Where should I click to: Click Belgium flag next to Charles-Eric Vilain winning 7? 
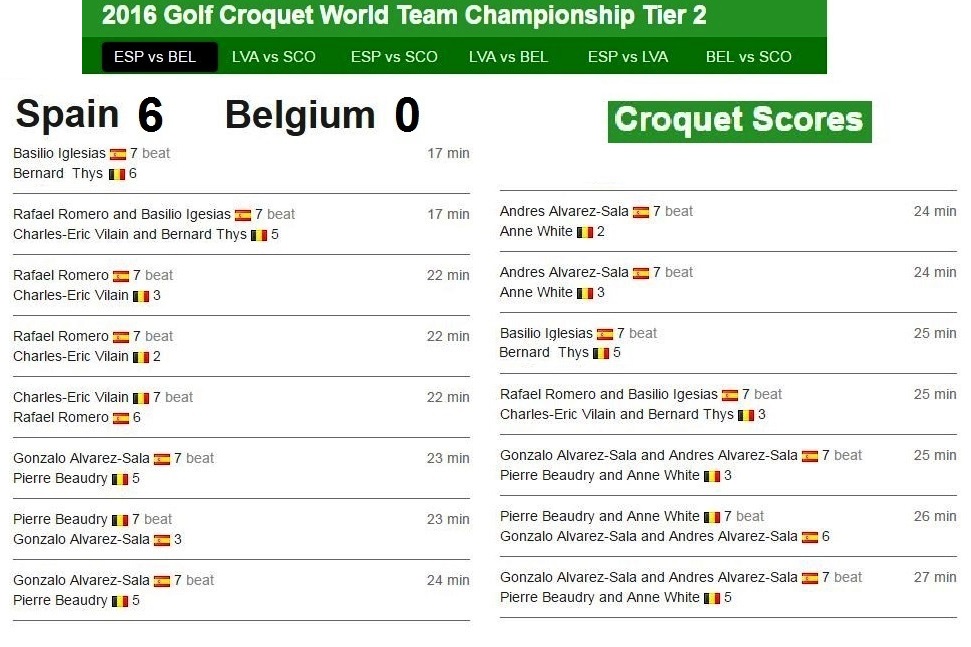tap(141, 398)
